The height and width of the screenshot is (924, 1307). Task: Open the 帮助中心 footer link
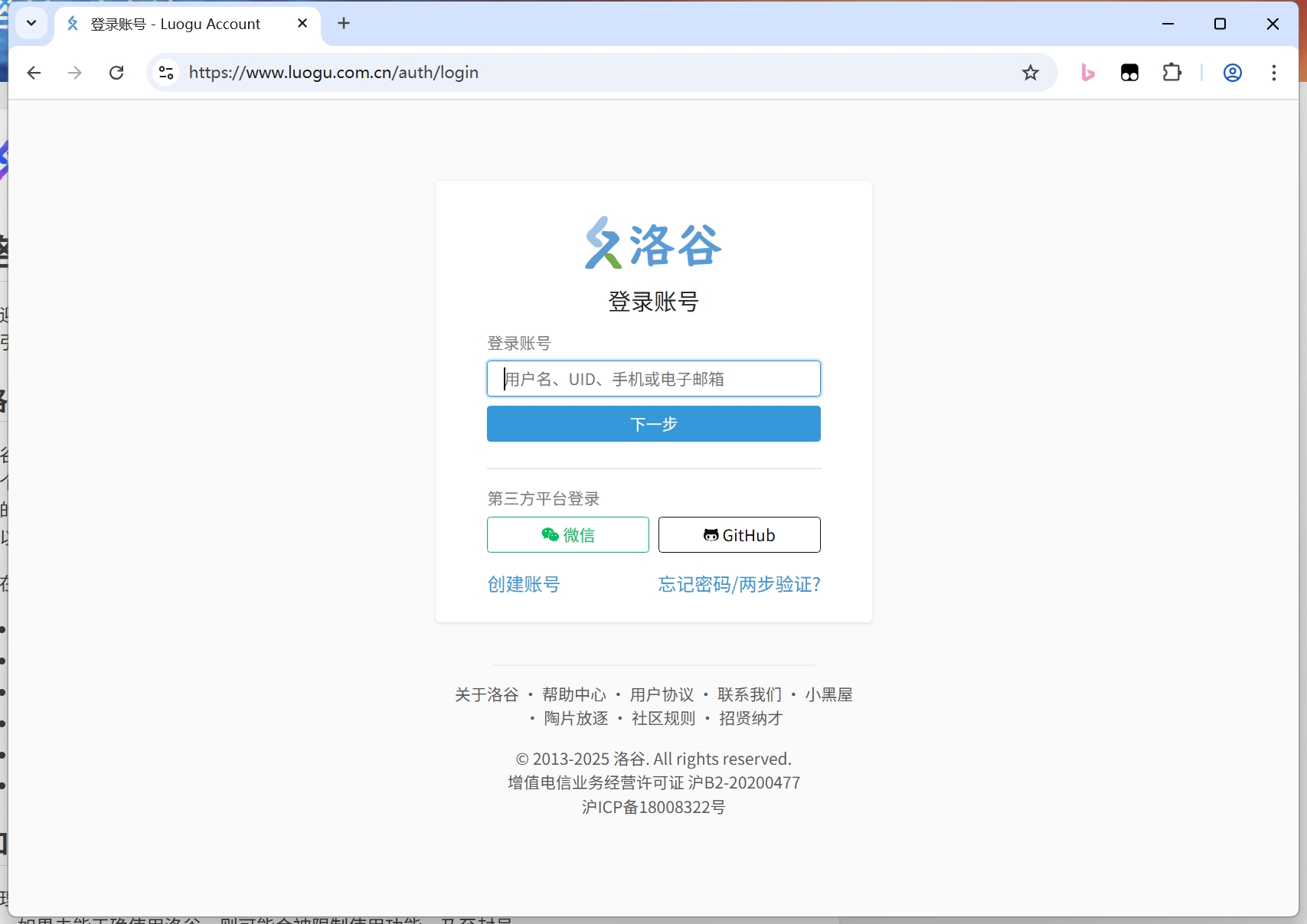[574, 694]
